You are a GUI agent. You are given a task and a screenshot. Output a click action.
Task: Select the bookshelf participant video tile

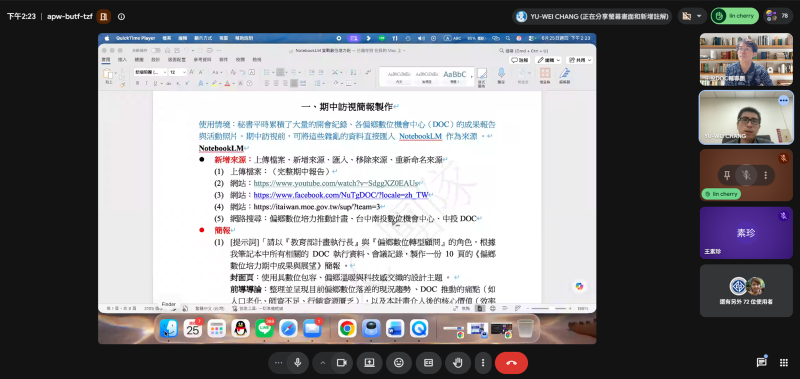(746, 59)
